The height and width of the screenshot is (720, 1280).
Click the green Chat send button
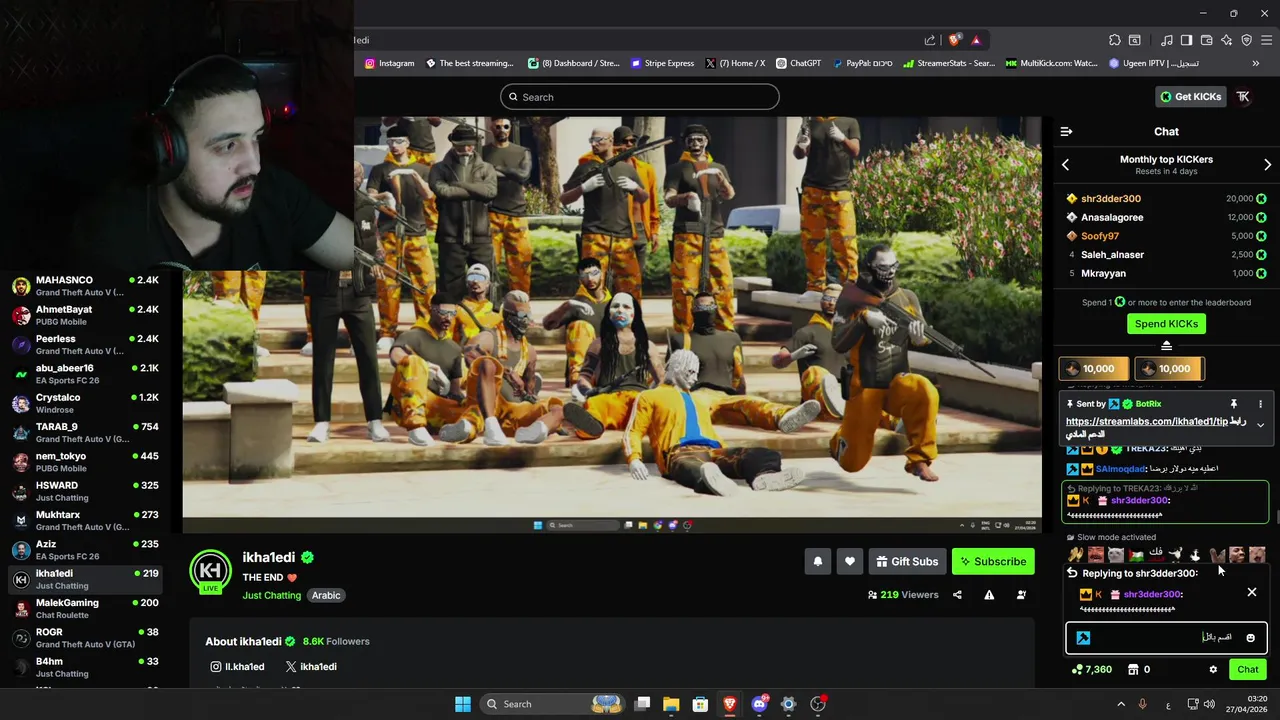1247,670
